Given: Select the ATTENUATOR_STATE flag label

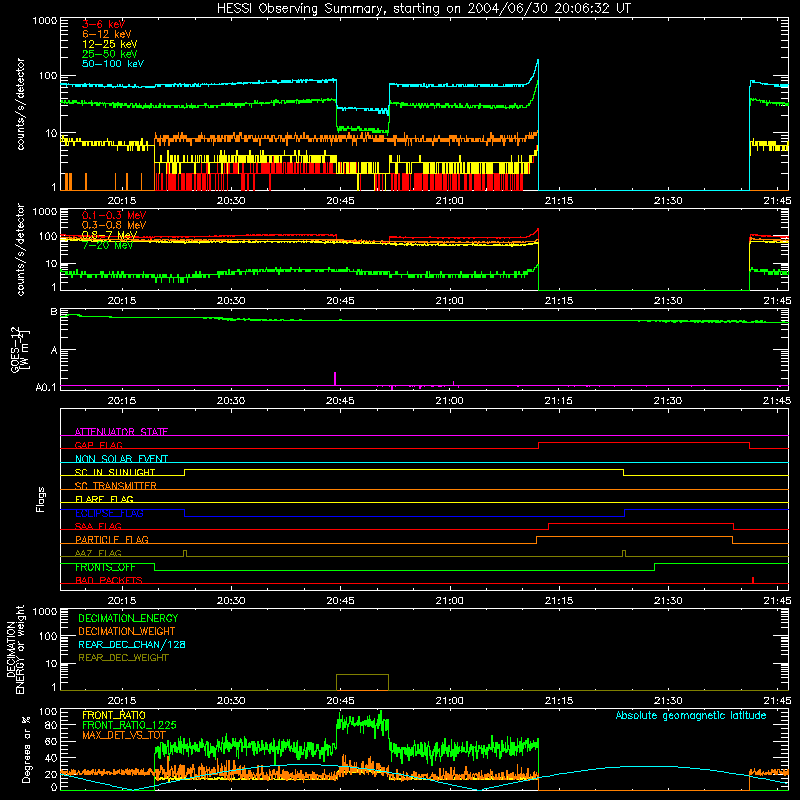Looking at the screenshot, I should click(x=121, y=432).
